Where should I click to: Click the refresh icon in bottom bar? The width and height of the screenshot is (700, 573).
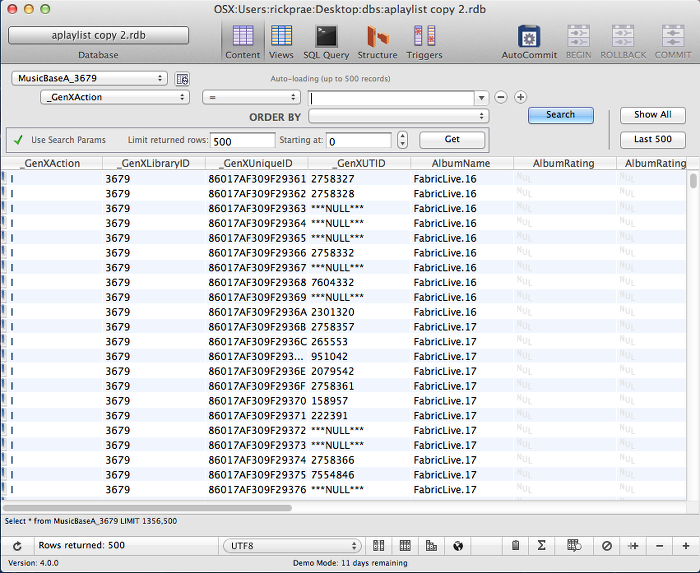[17, 546]
